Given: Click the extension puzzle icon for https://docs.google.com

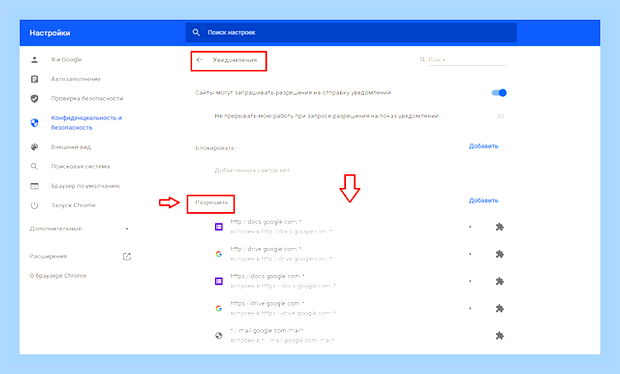Looking at the screenshot, I should (x=500, y=281).
